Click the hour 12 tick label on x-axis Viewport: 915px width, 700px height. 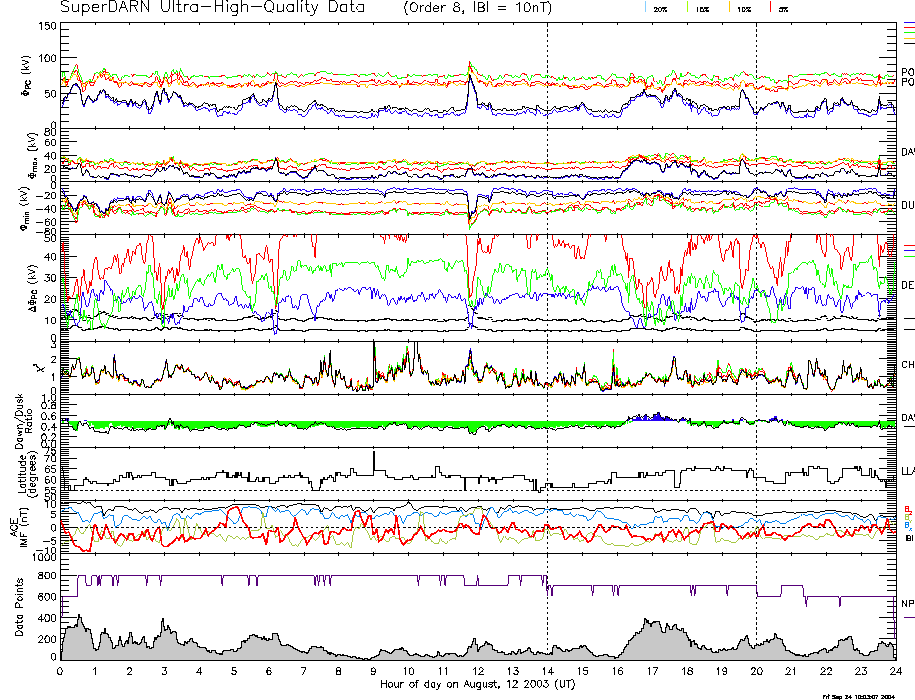(x=478, y=673)
